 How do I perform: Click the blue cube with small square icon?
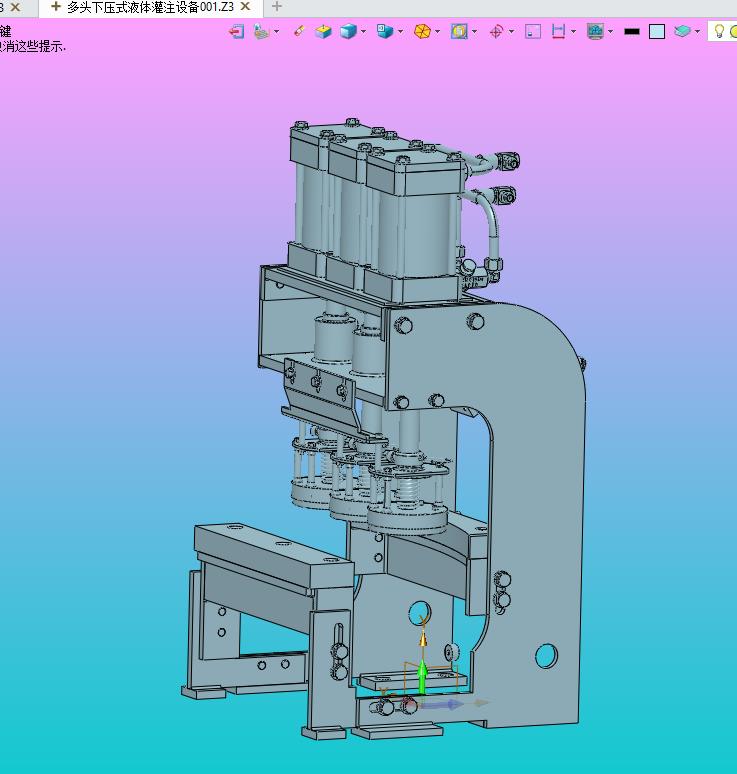[x=385, y=32]
